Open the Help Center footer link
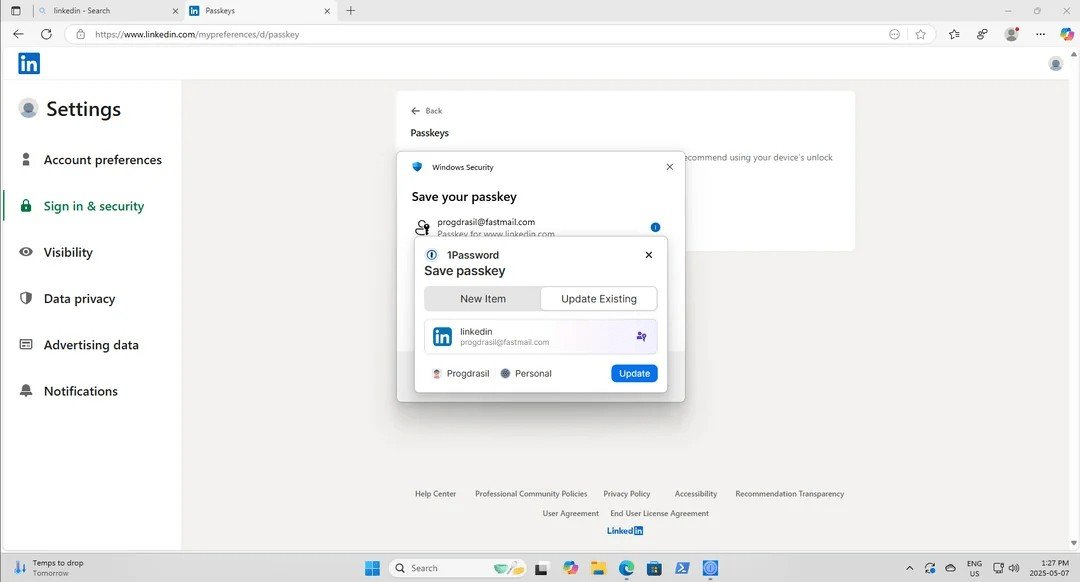Image resolution: width=1080 pixels, height=582 pixels. 435,494
